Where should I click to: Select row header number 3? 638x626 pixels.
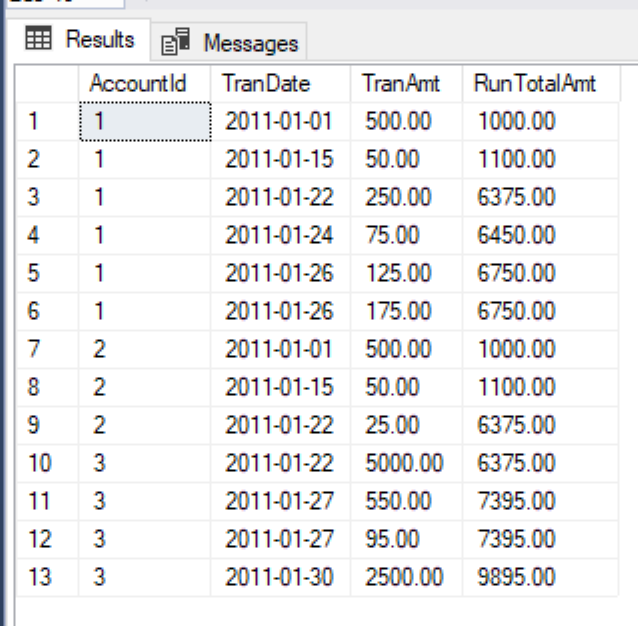point(47,198)
